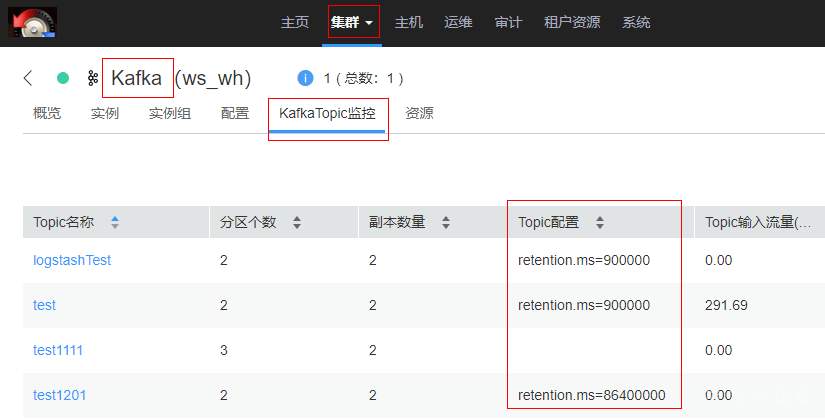
Task: Open the 集群 dropdown menu
Action: pyautogui.click(x=352, y=23)
